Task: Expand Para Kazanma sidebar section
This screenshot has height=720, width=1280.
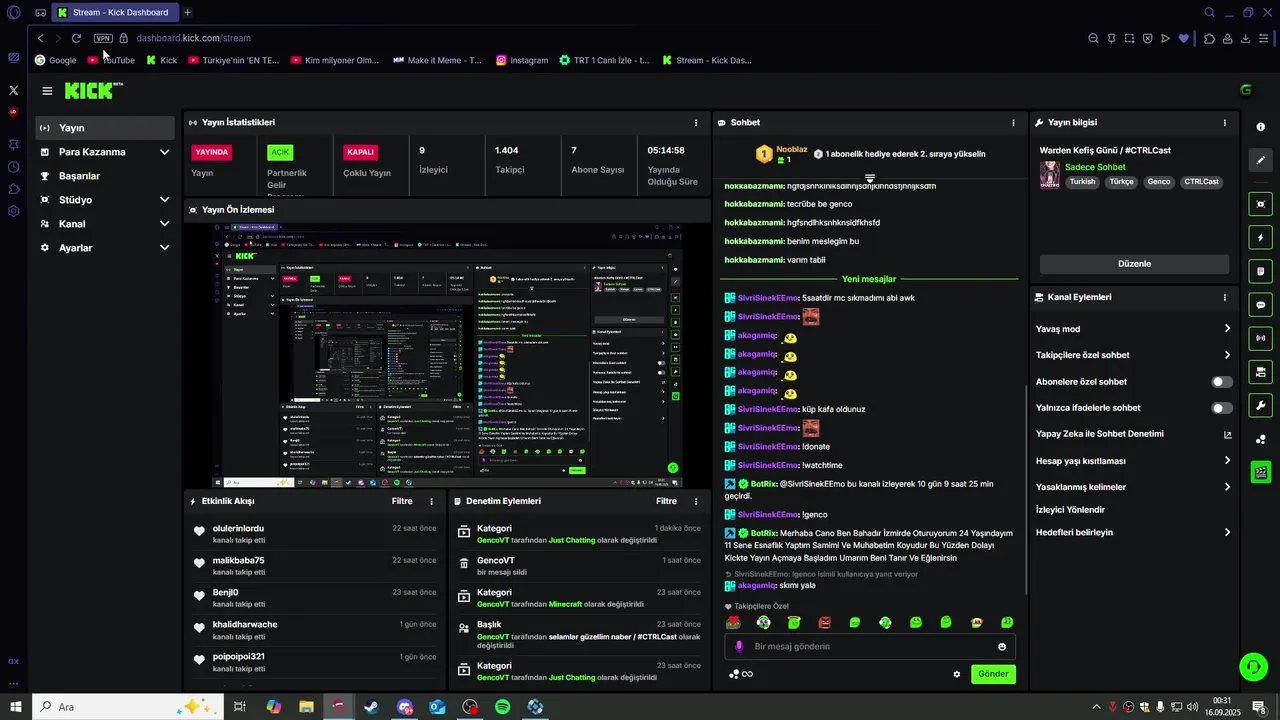Action: point(164,152)
